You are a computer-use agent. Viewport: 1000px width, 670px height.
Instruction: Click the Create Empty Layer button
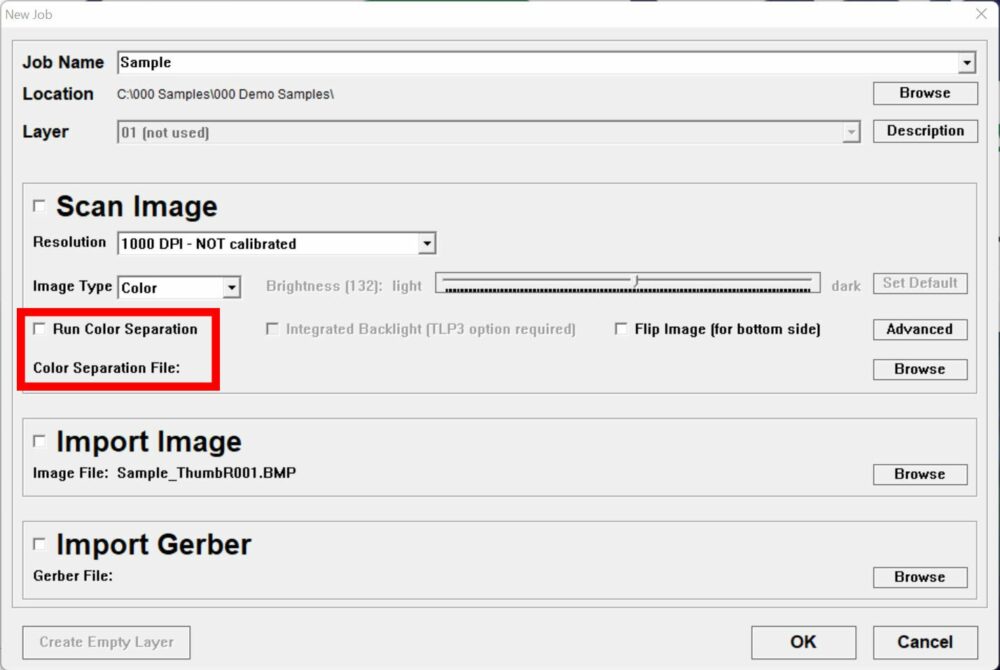107,642
